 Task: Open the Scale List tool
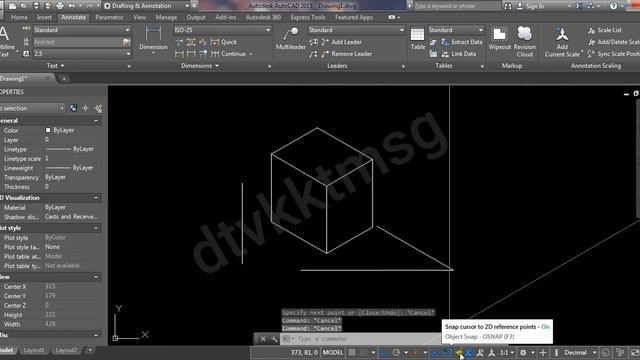tap(604, 30)
